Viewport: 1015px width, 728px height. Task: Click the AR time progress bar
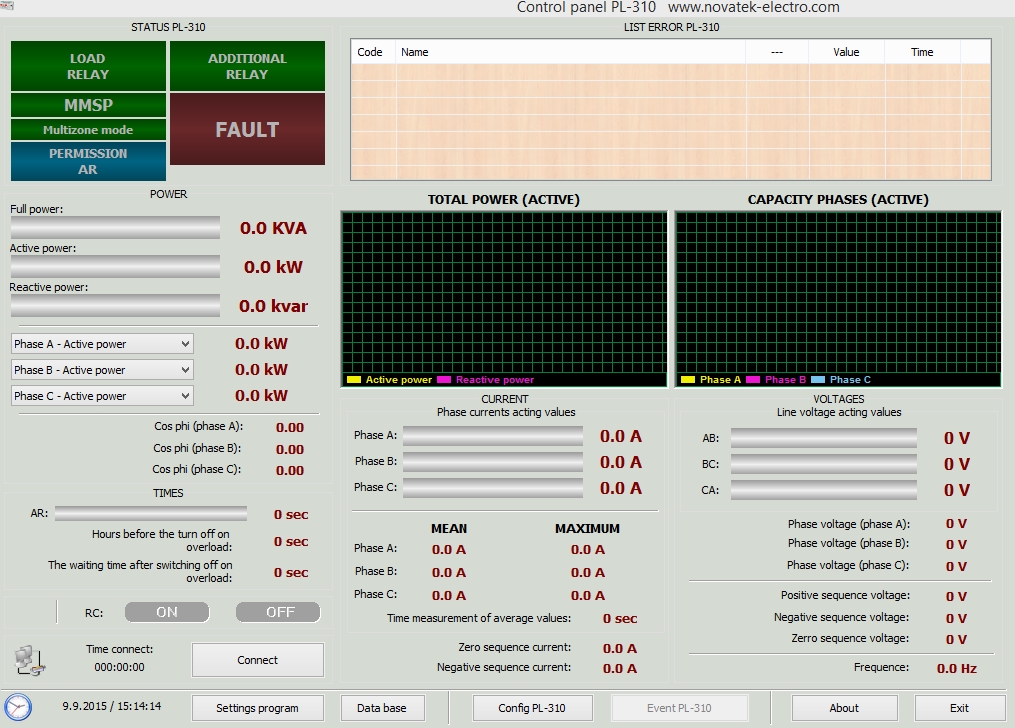click(x=151, y=514)
